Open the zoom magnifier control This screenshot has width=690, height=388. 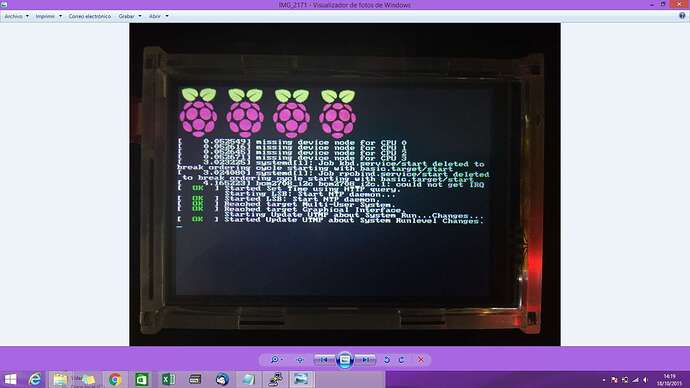[276, 360]
